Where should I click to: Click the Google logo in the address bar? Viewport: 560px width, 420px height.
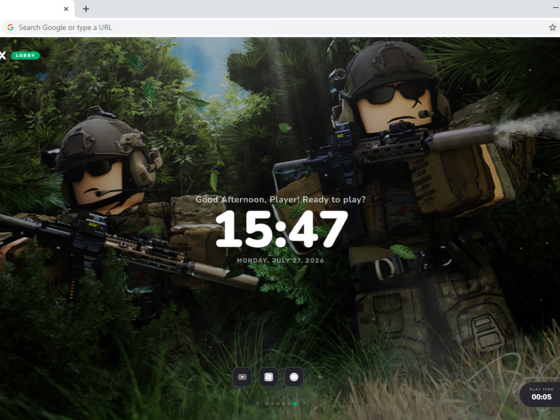[x=10, y=28]
